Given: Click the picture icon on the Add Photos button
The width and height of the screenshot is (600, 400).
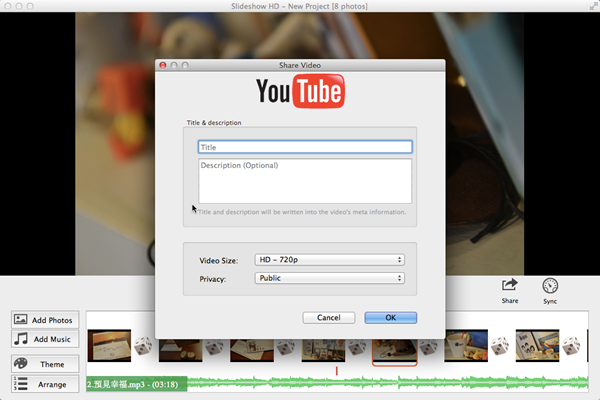Looking at the screenshot, I should (21, 319).
